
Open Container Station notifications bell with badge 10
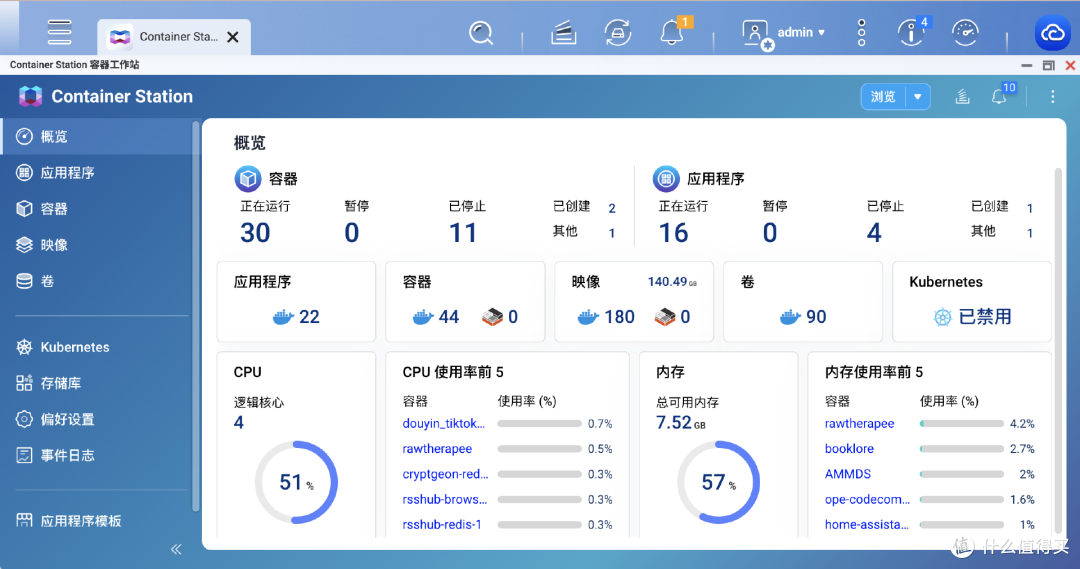[x=1001, y=95]
